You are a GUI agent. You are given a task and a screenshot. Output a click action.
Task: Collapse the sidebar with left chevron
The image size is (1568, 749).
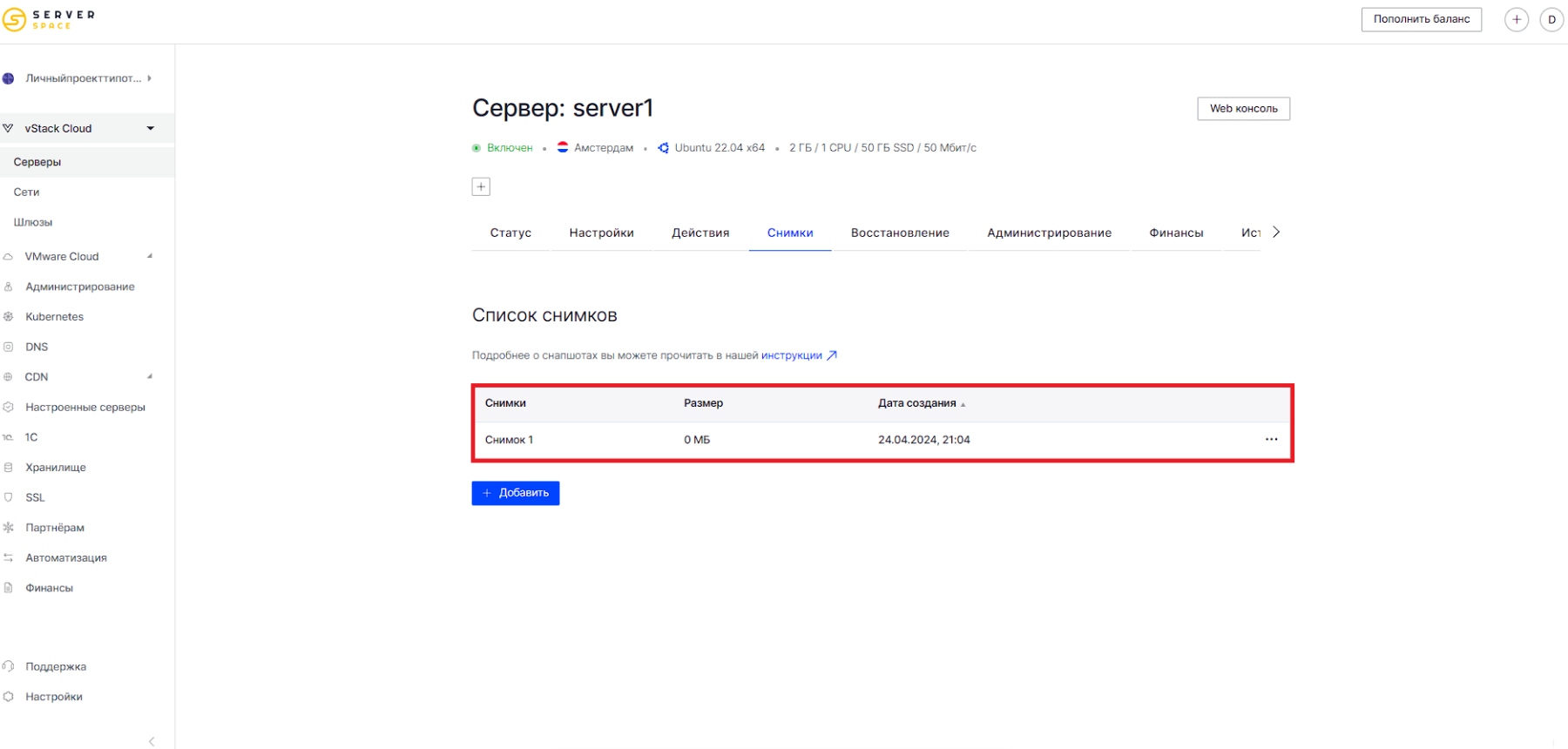coord(152,741)
